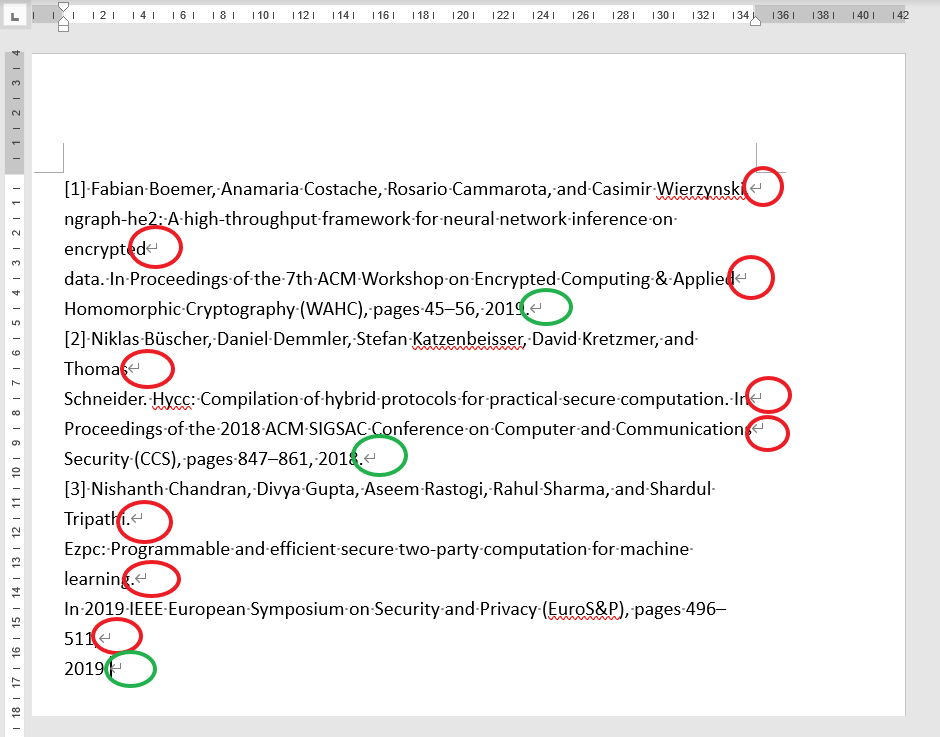The height and width of the screenshot is (737, 940).
Task: Click on "ngraph-he2:" in the document
Action: point(113,219)
